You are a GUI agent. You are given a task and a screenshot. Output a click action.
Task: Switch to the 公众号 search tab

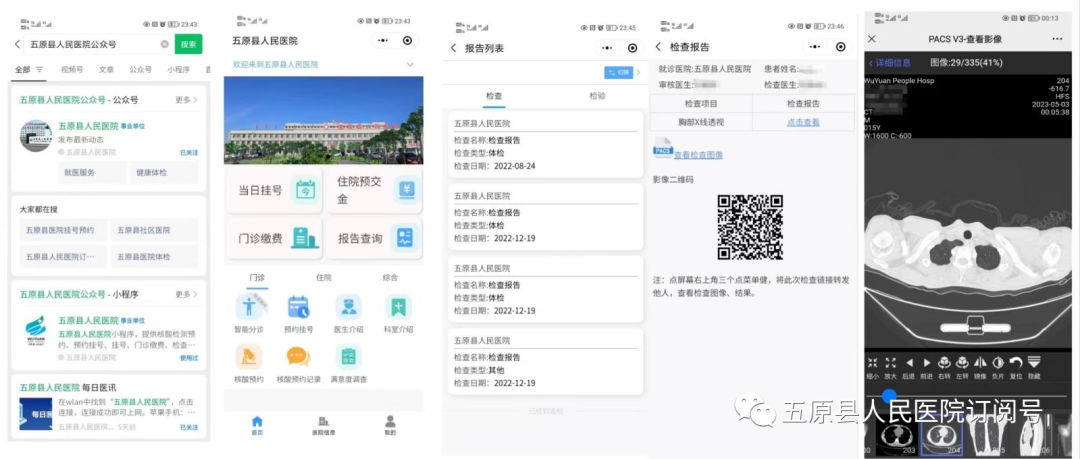coord(141,70)
